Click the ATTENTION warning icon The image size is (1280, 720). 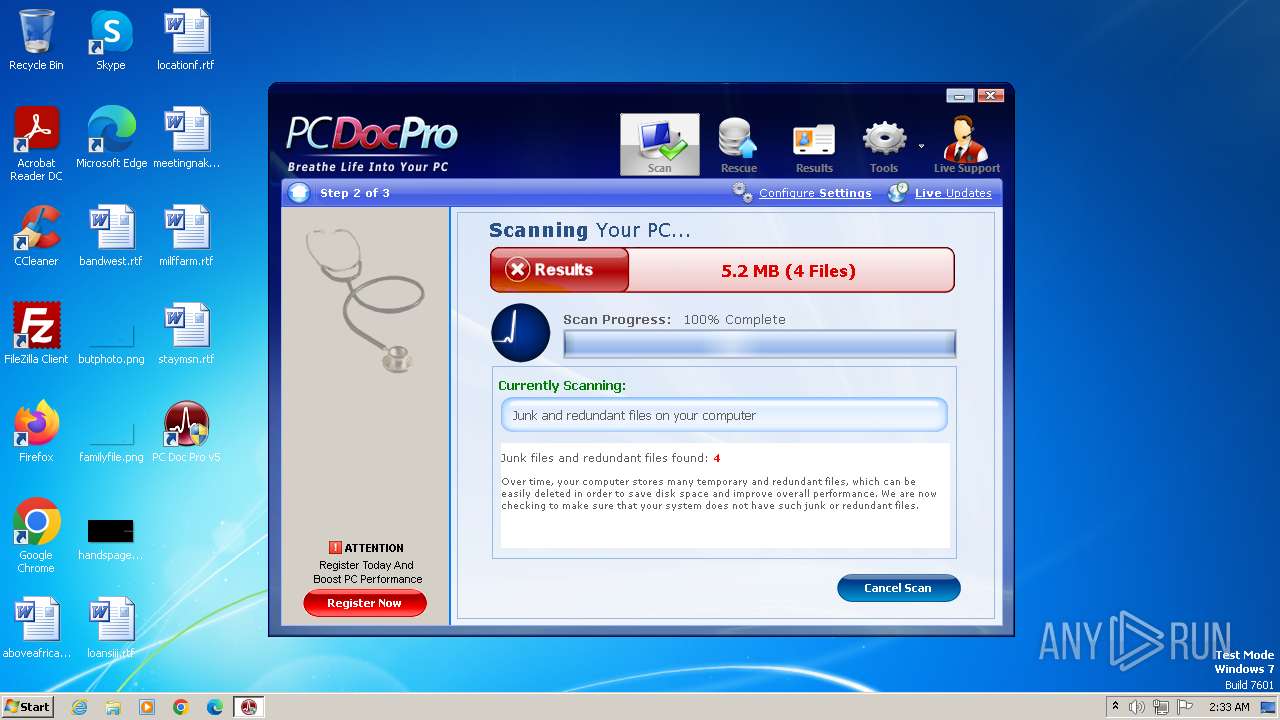335,548
